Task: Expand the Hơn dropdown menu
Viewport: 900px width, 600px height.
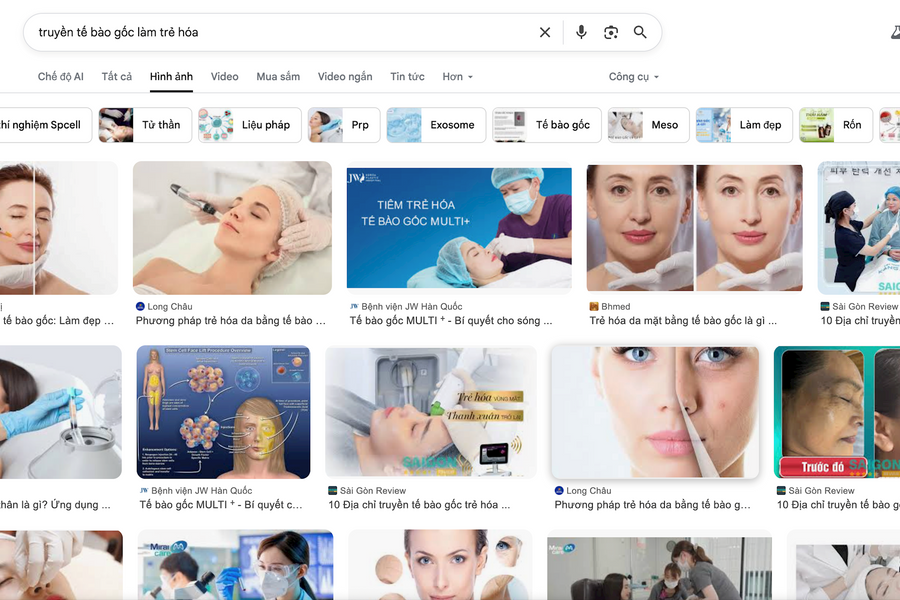Action: pyautogui.click(x=458, y=77)
